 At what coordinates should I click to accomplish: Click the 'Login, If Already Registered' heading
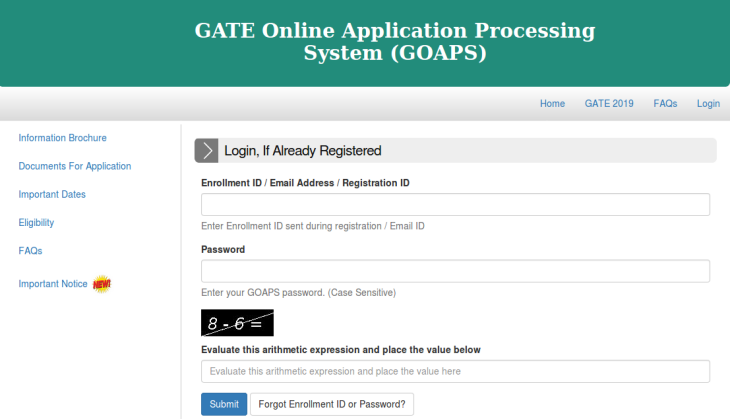click(x=303, y=151)
